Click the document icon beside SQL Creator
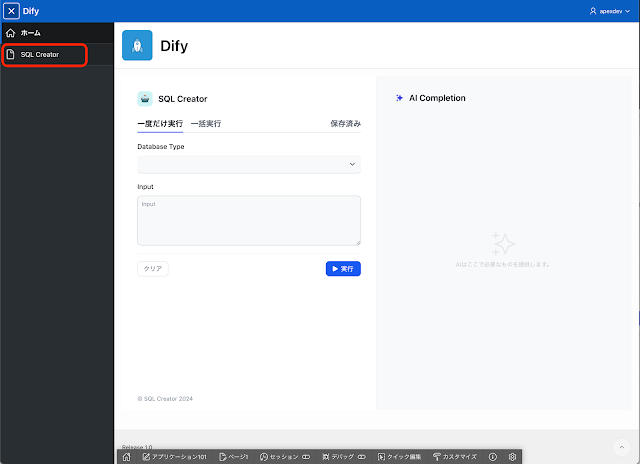The image size is (640, 464). 11,54
